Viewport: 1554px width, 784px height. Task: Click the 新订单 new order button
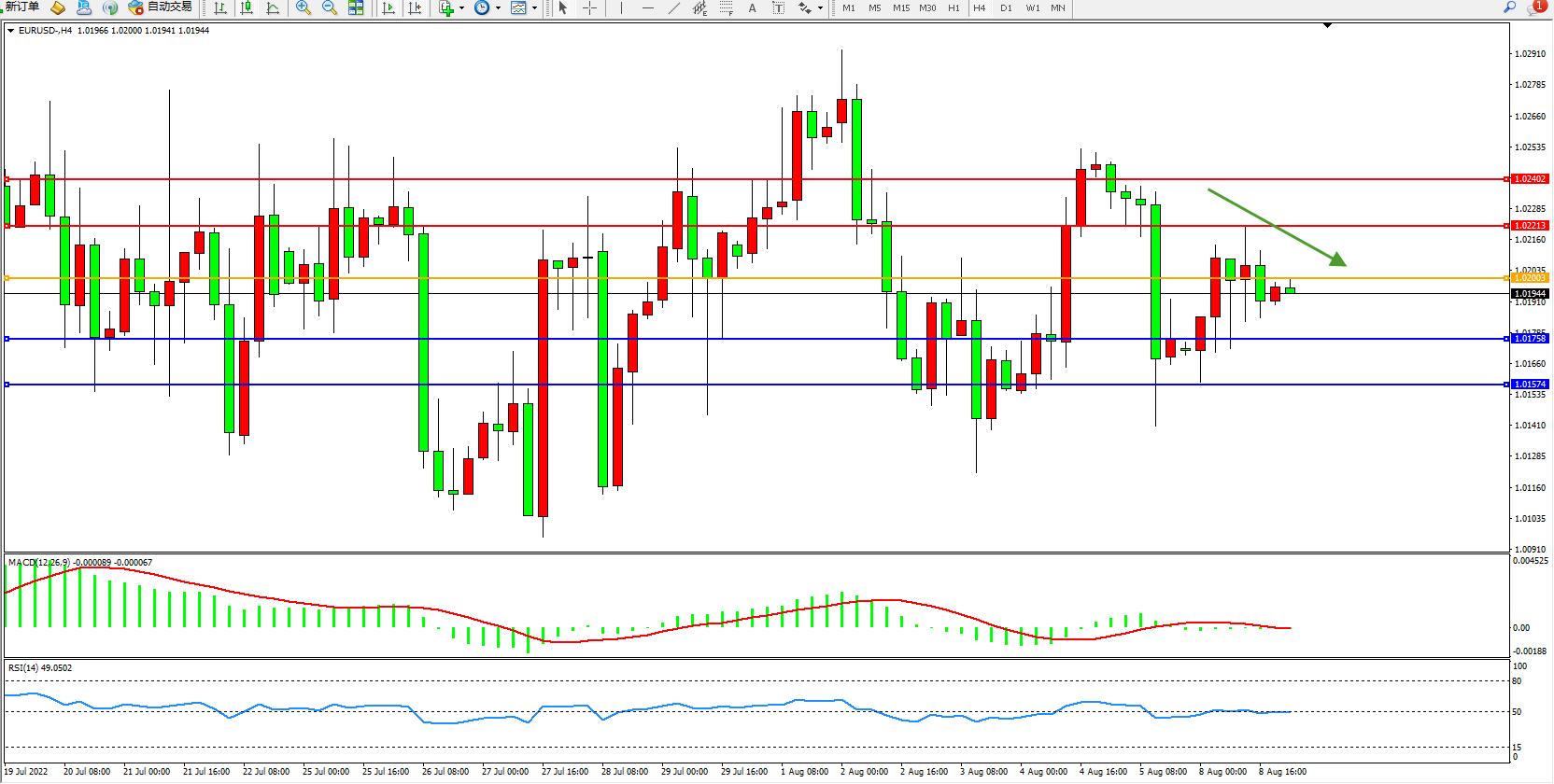(x=22, y=7)
